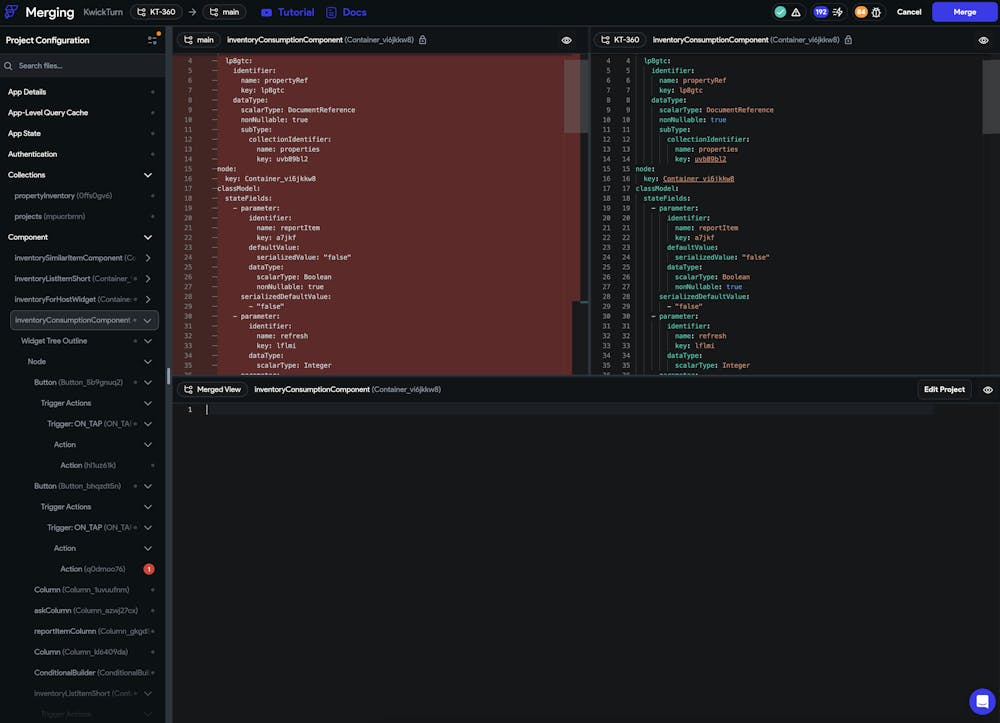Click lock icon in main diff pane header
This screenshot has height=723, width=1000.
pos(423,40)
